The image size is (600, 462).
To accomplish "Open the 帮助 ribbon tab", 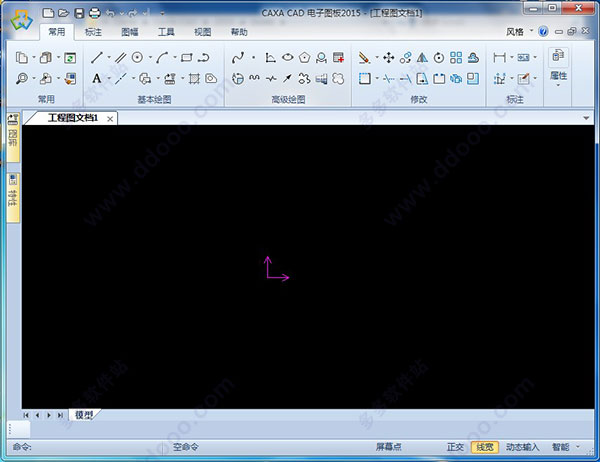I will pyautogui.click(x=238, y=32).
